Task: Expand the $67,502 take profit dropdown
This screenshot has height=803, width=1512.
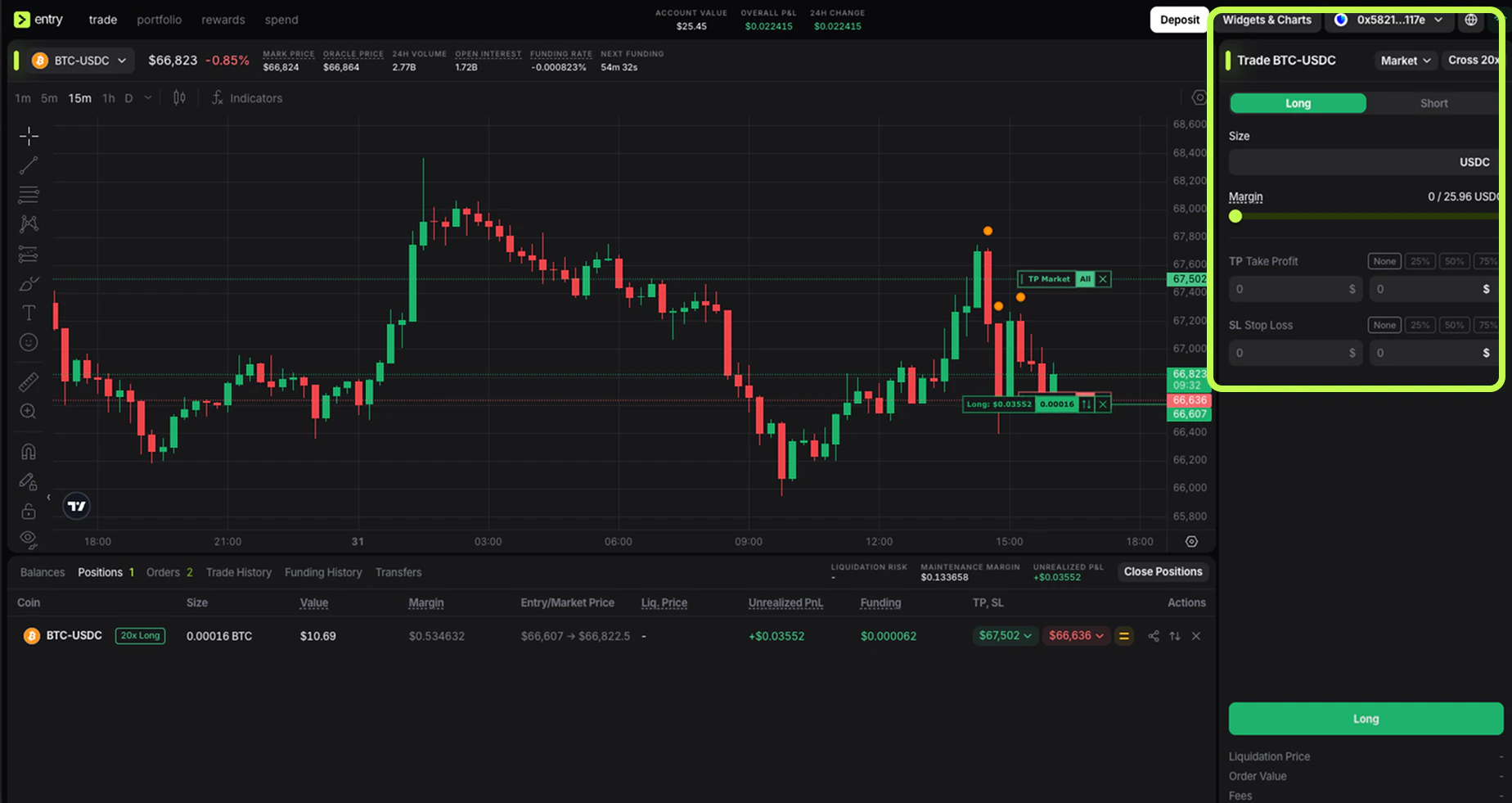Action: pyautogui.click(x=1005, y=635)
